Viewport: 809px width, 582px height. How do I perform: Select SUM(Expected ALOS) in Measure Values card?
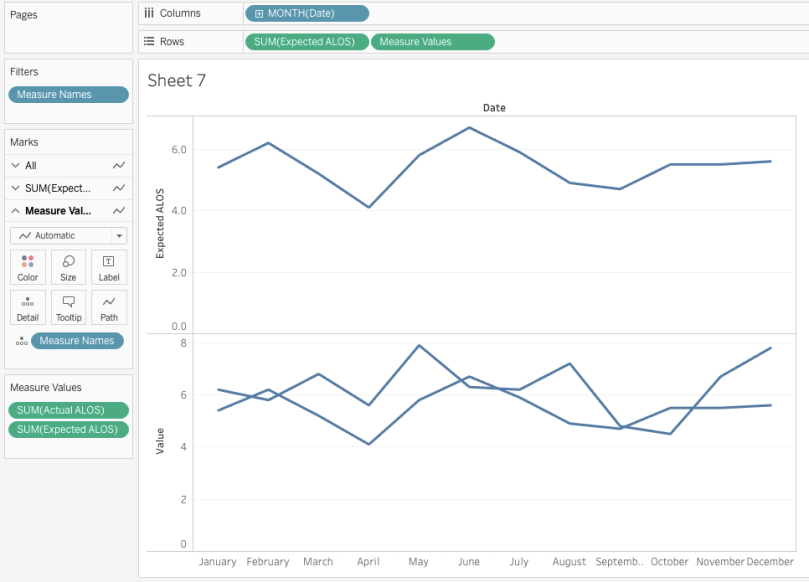(68, 430)
